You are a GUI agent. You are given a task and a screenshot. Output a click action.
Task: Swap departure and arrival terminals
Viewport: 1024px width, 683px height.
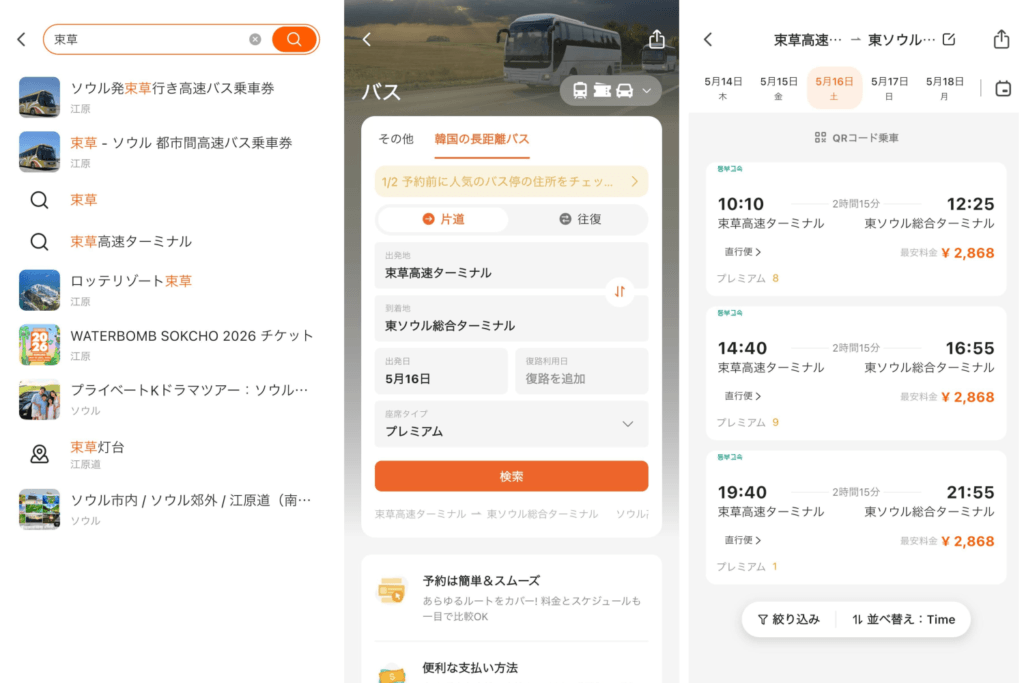pos(619,291)
